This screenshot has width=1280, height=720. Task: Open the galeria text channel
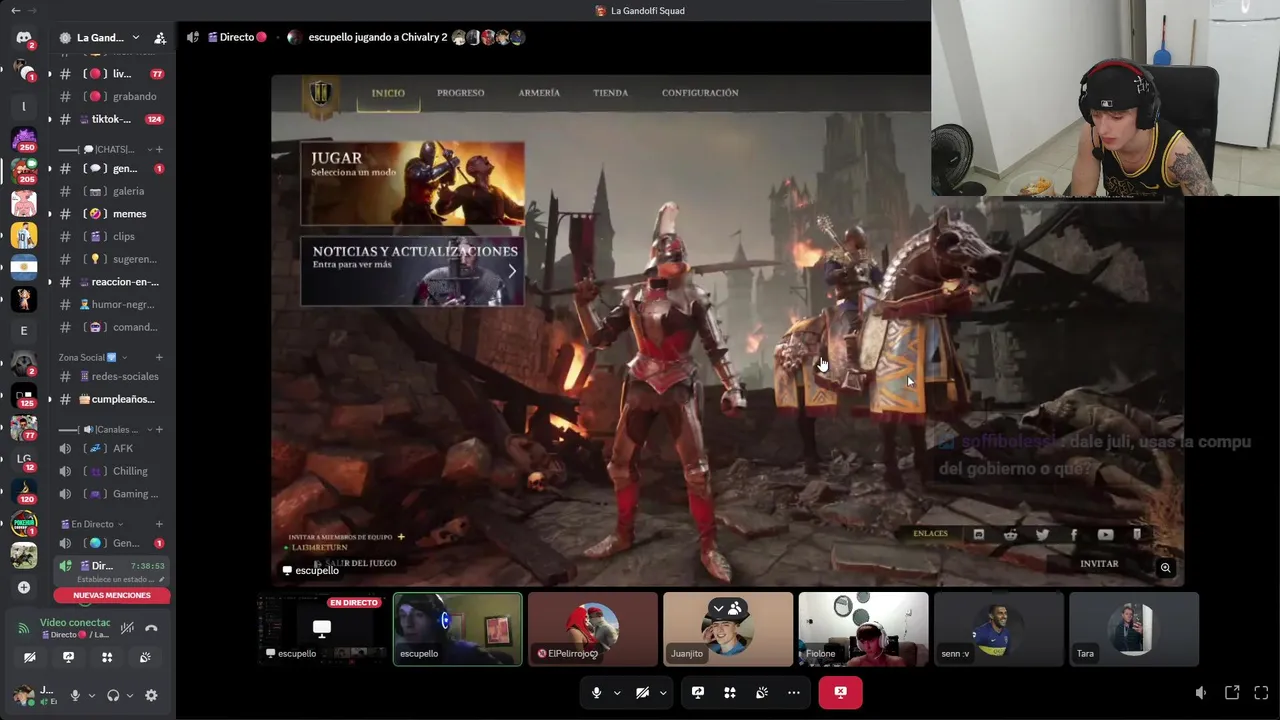tap(112, 191)
